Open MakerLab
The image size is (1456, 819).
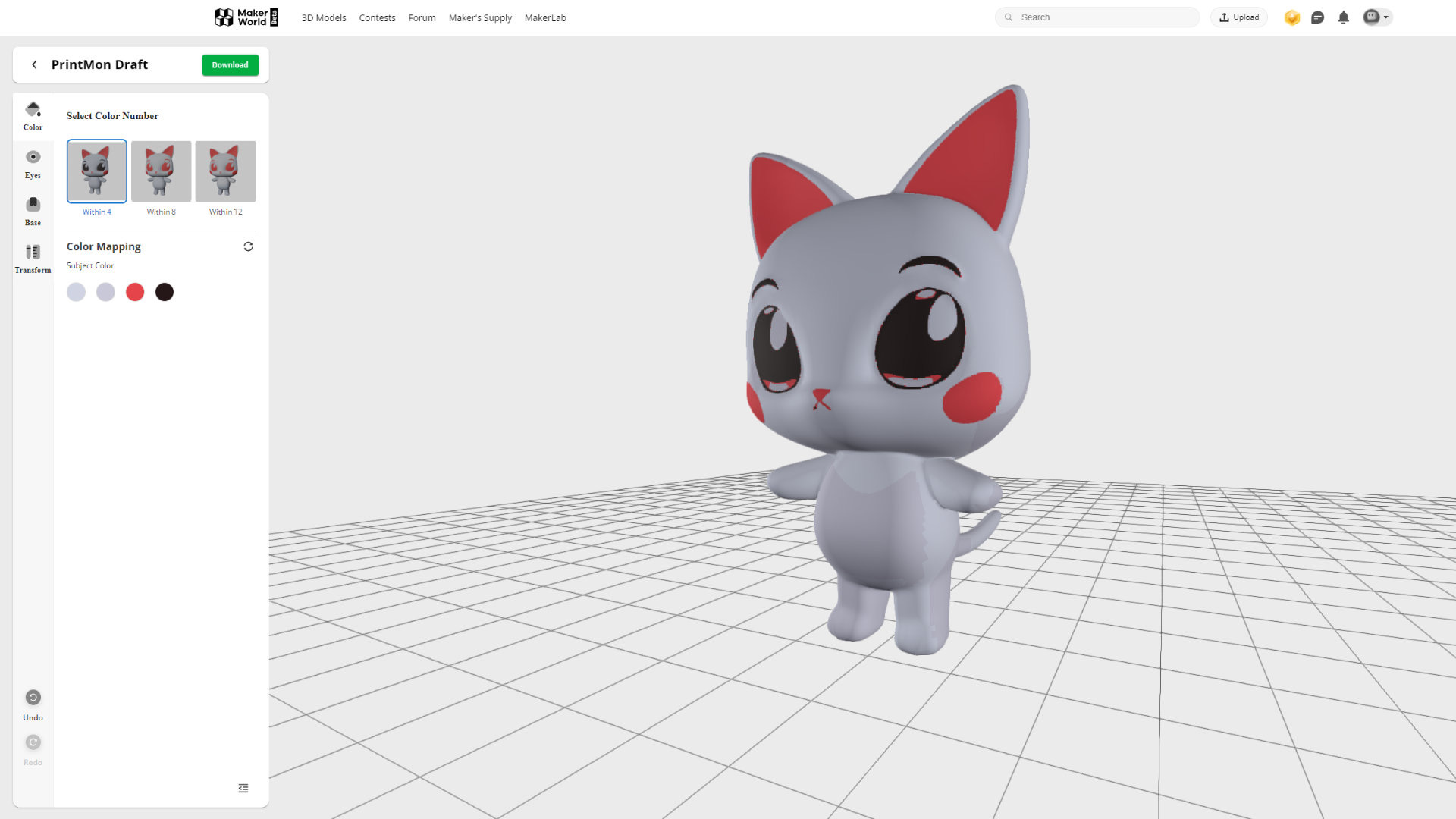tap(545, 18)
